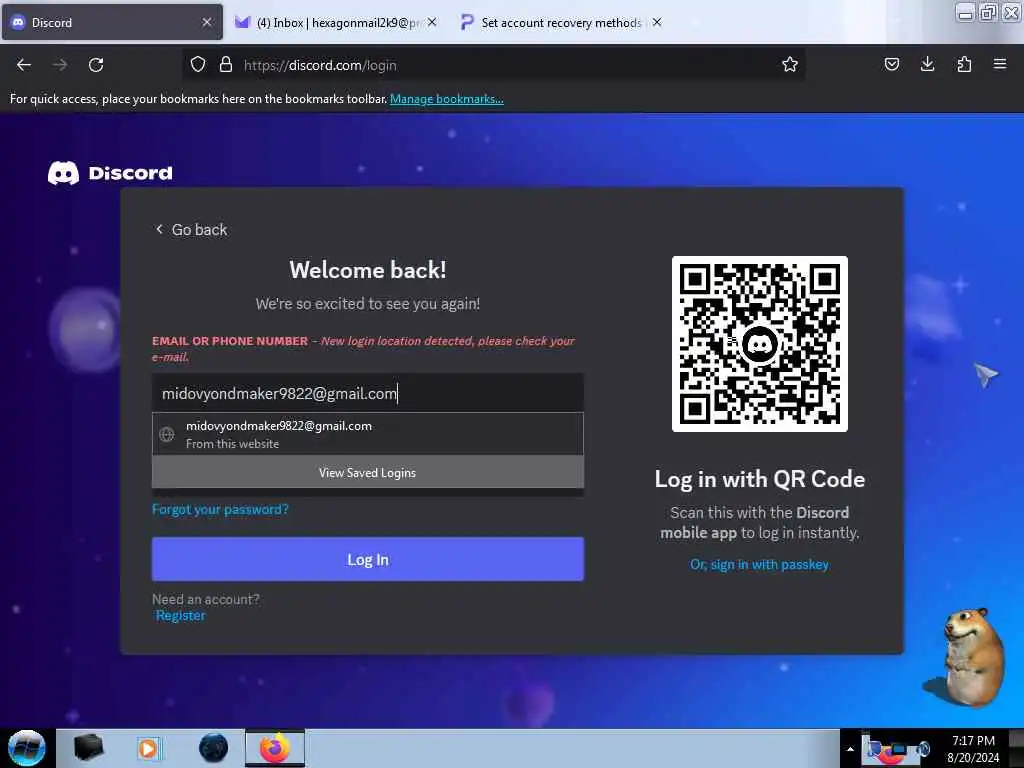Bookmark this page with star icon
The image size is (1024, 768).
coord(790,65)
